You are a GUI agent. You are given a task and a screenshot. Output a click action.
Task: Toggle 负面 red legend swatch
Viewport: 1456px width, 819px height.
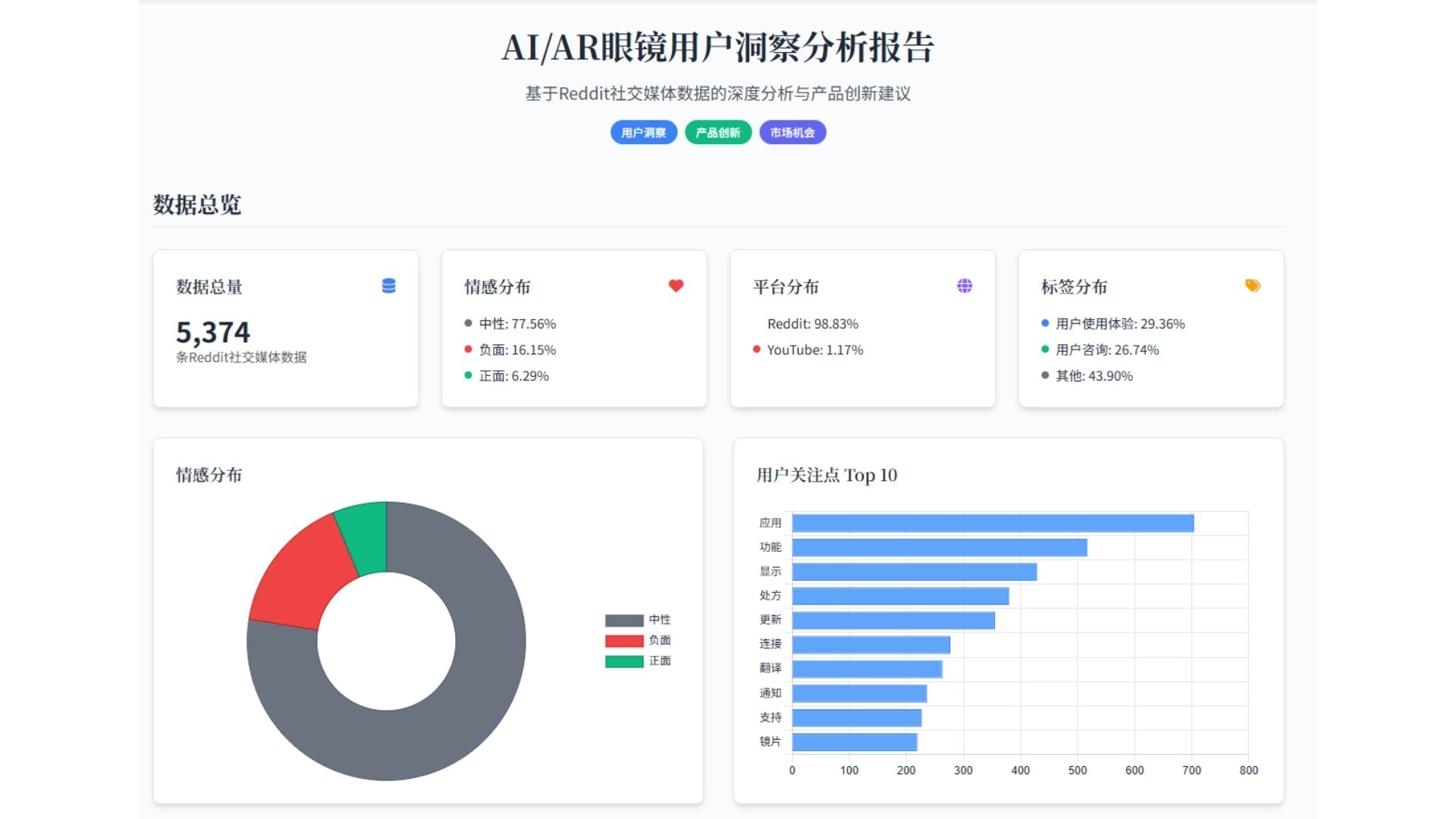(x=623, y=641)
